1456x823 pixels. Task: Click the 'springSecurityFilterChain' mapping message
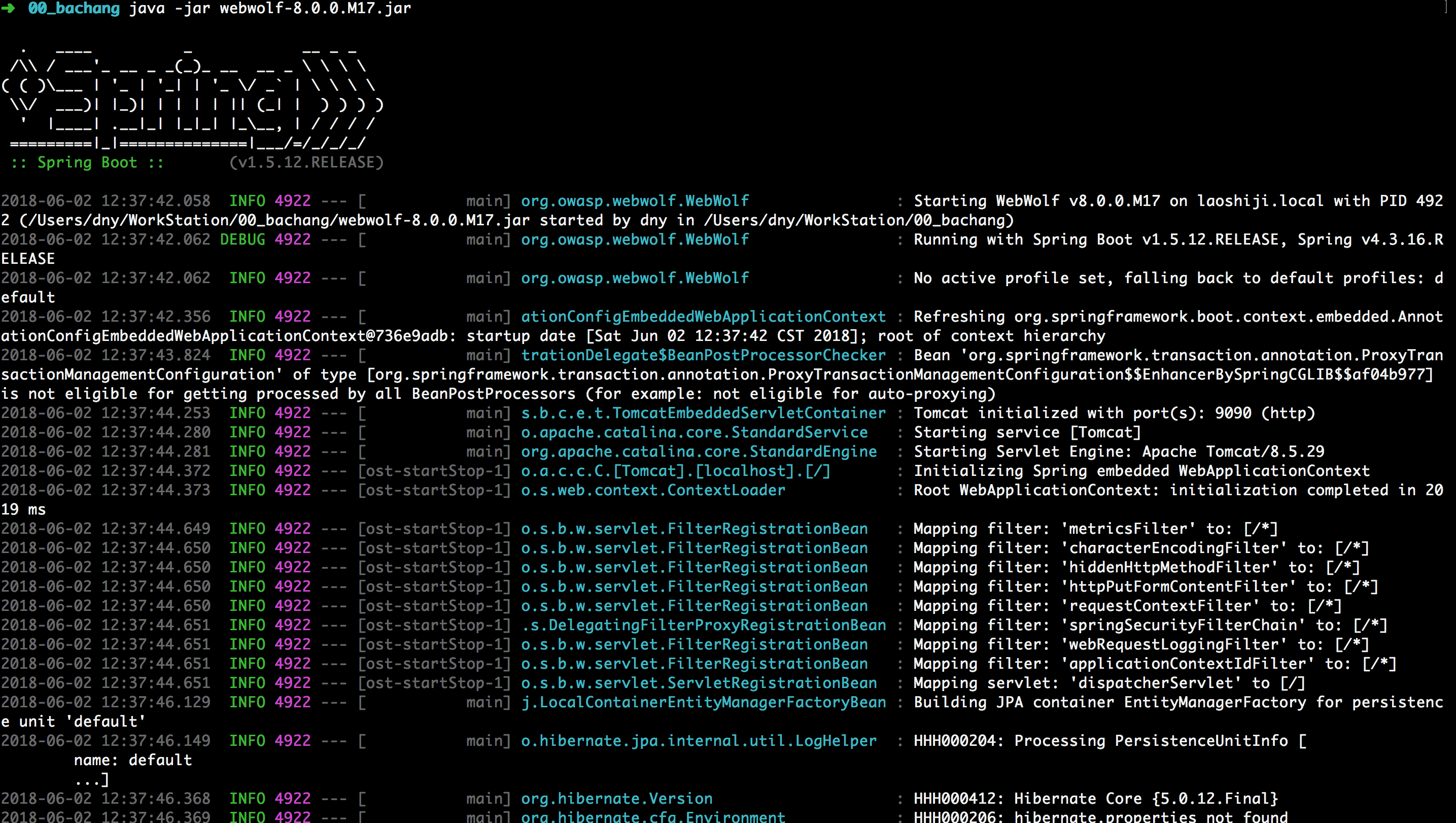(x=1150, y=625)
